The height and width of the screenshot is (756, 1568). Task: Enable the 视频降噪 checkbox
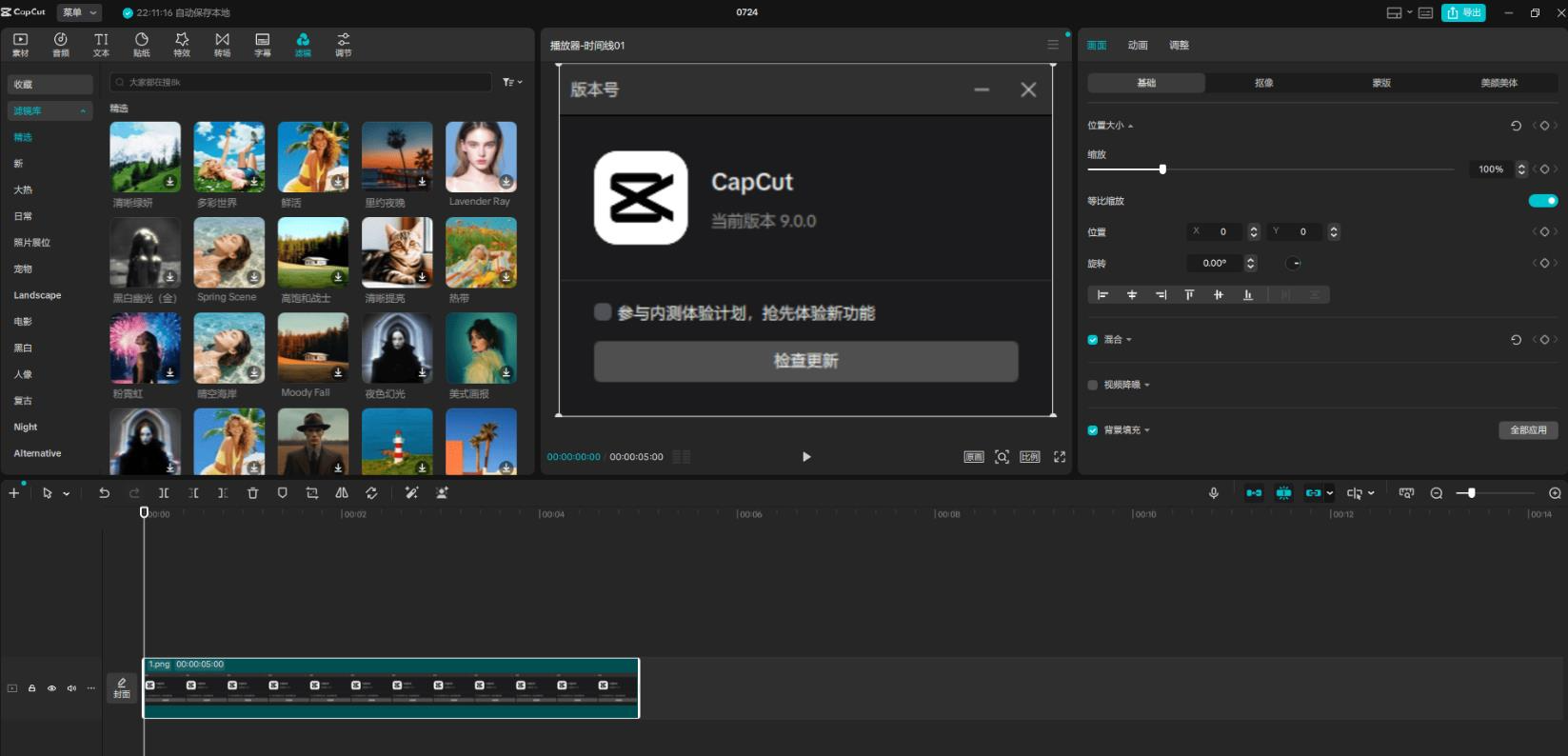1093,385
